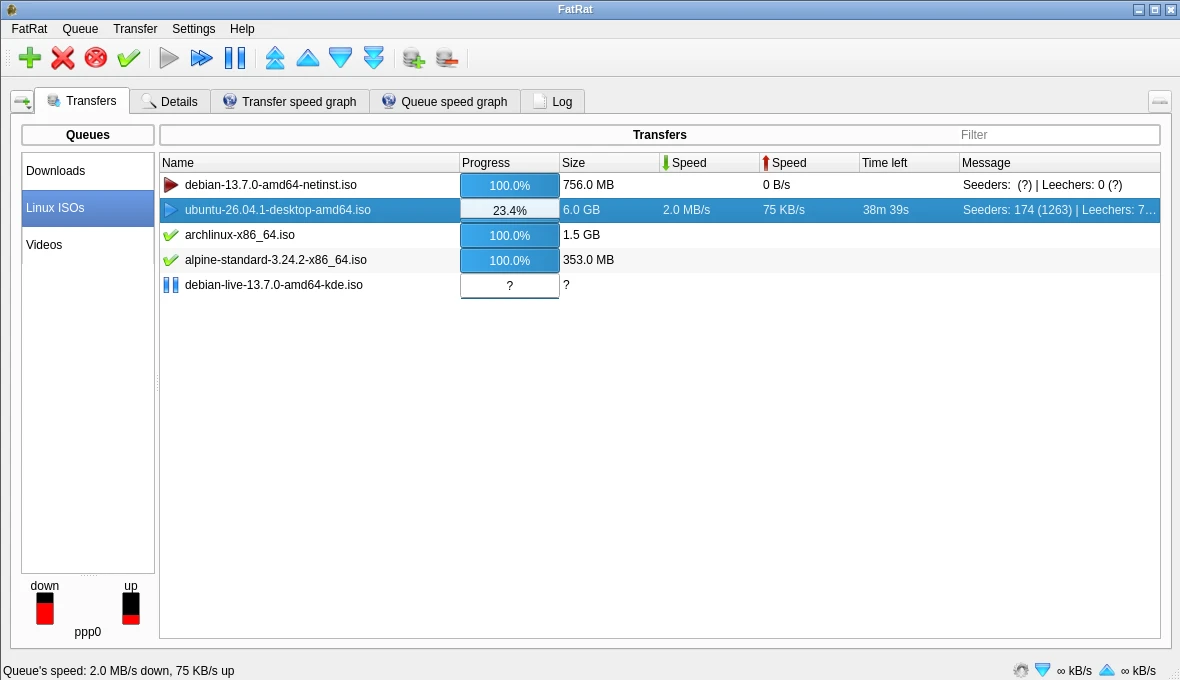Select debian-live-13.7.0-amd64-kde.iso transfer

pyautogui.click(x=660, y=285)
